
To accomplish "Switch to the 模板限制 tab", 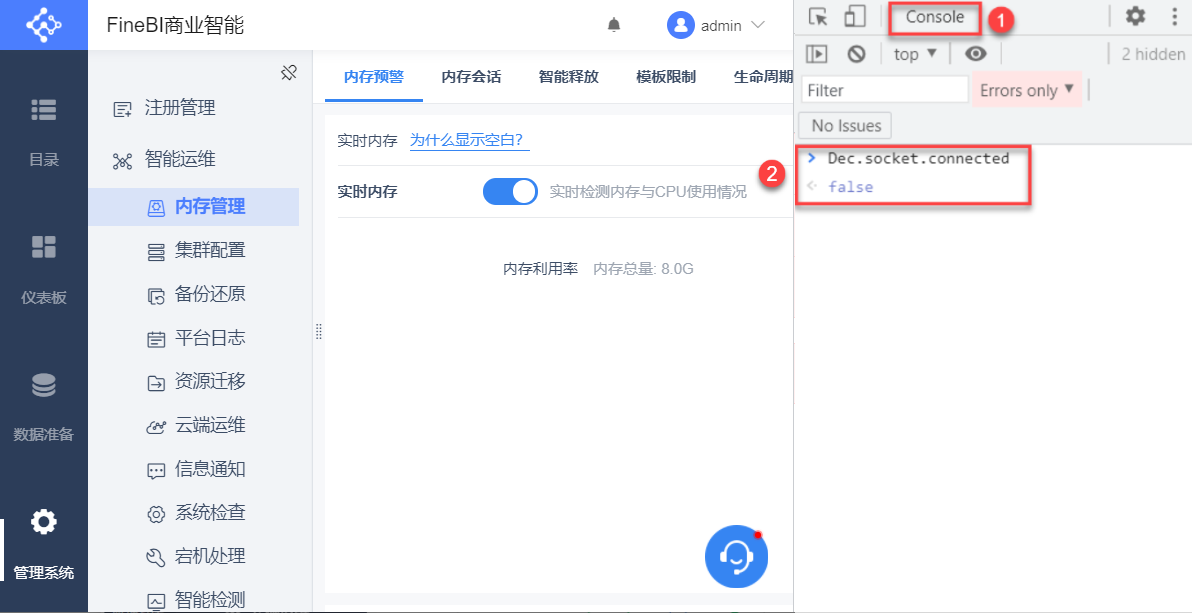I will [666, 77].
